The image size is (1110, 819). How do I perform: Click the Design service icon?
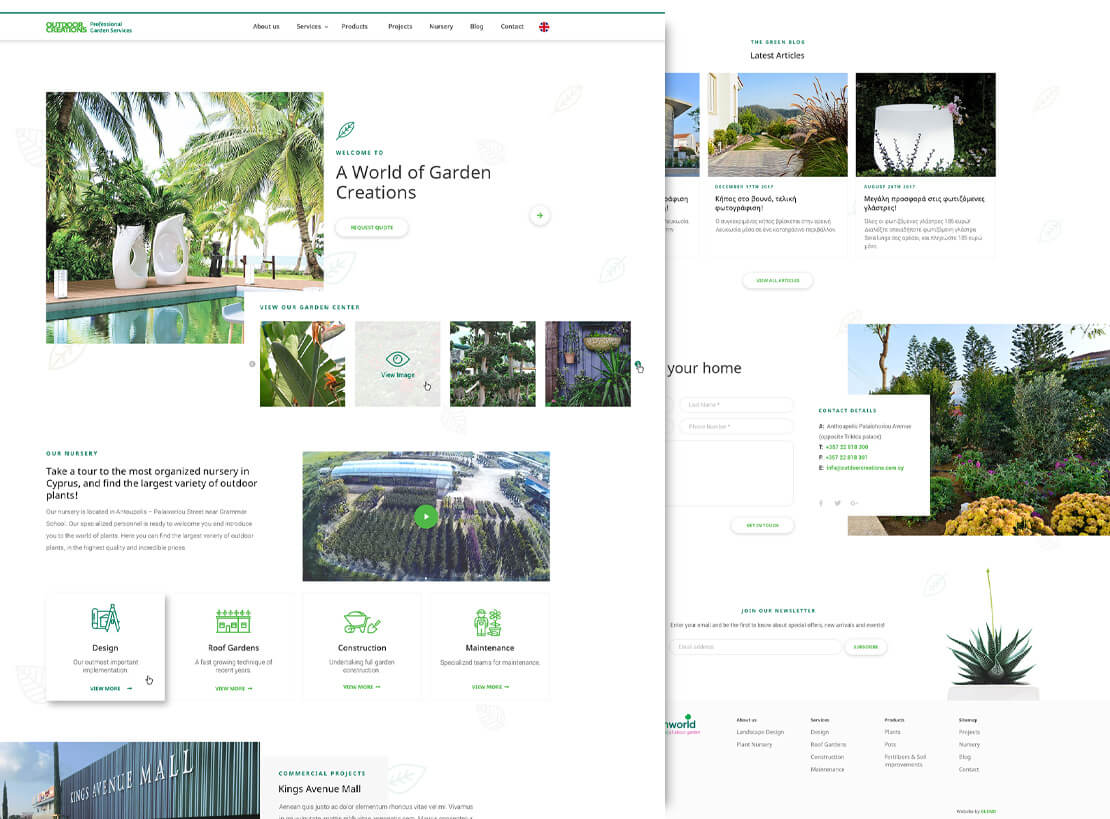(x=105, y=619)
